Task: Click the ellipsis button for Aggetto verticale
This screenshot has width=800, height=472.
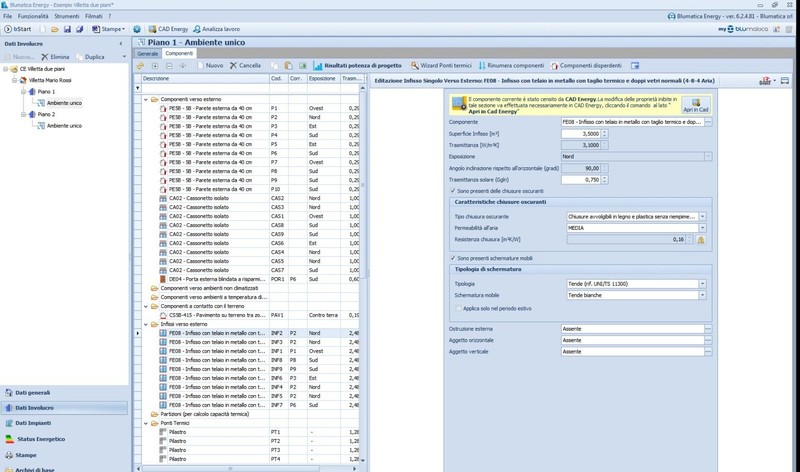Action: coord(708,352)
